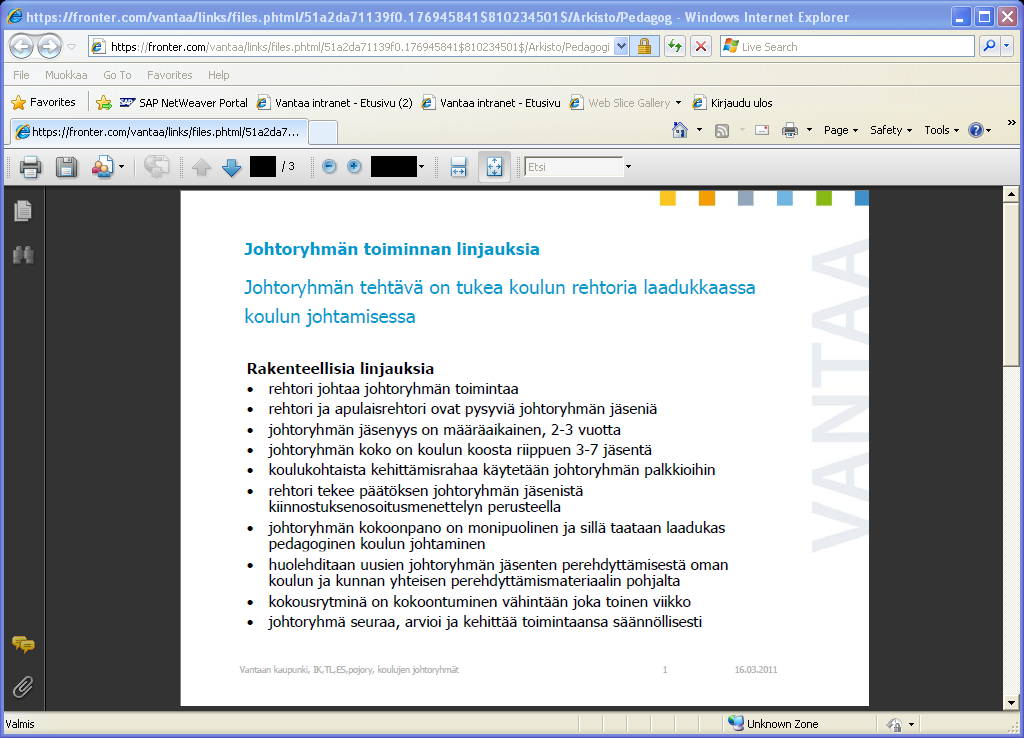Expand collaborate tool dropdown arrow
This screenshot has width=1024, height=738.
pos(121,167)
